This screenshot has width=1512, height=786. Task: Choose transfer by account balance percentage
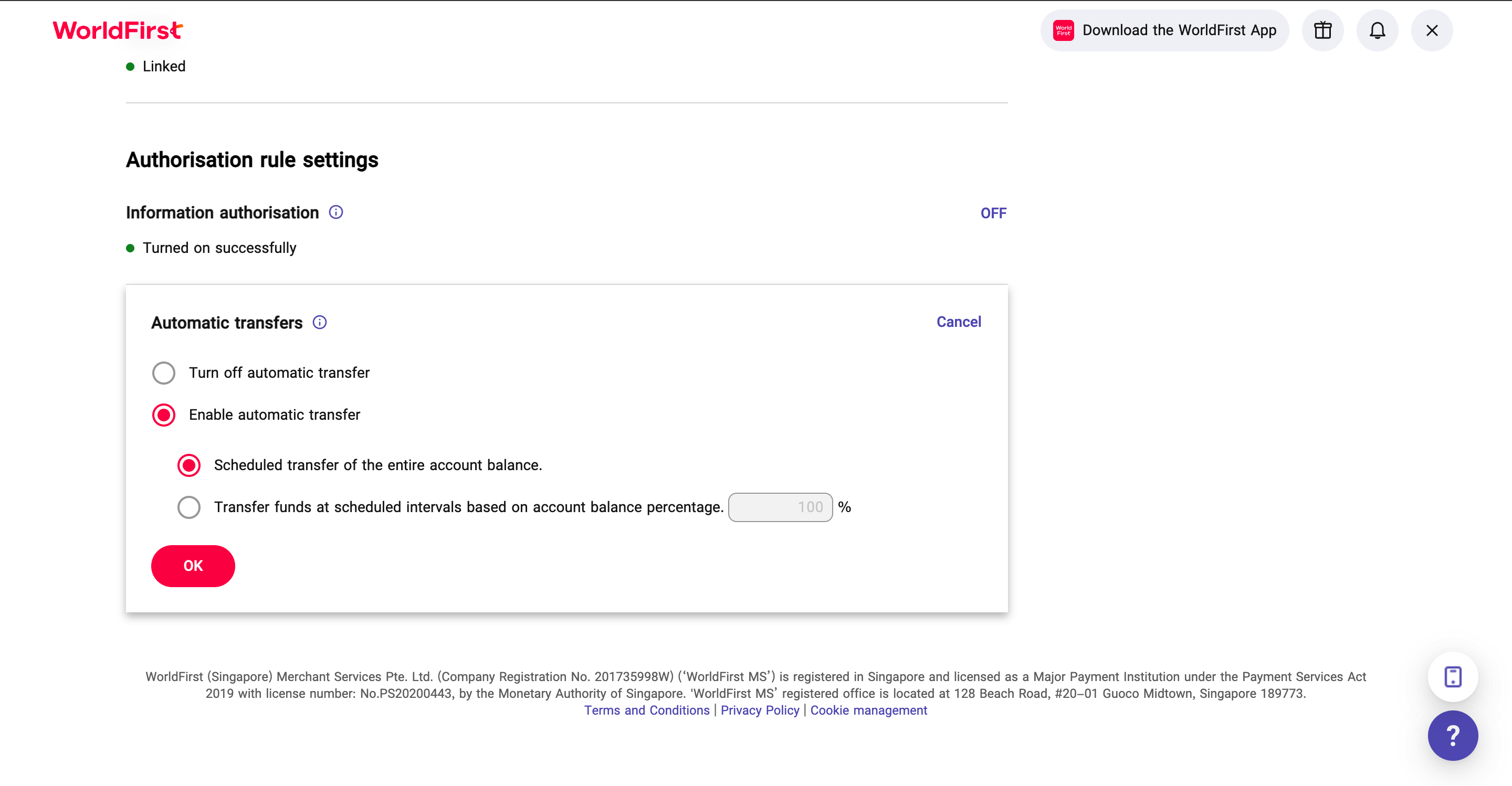(189, 507)
